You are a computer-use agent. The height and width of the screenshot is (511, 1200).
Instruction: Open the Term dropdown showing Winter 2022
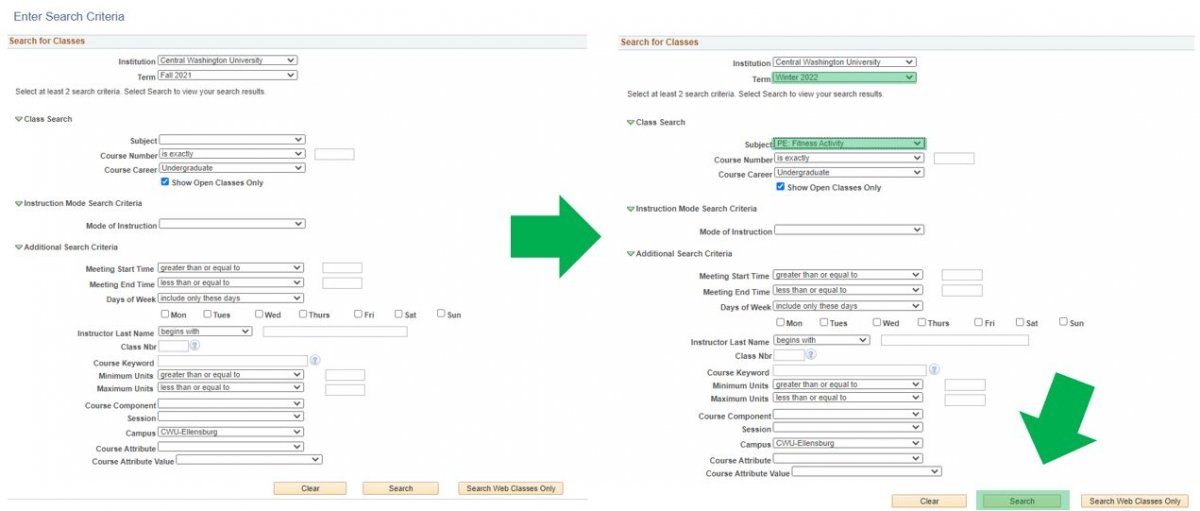coord(844,77)
